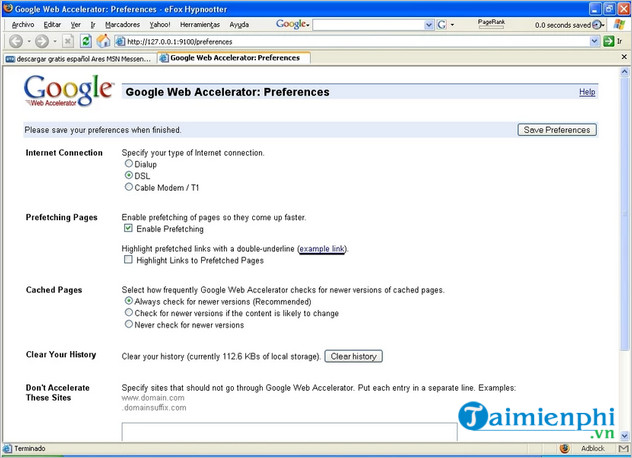Image resolution: width=632 pixels, height=458 pixels.
Task: Click the Don't Accelerate sites text area
Action: click(289, 432)
